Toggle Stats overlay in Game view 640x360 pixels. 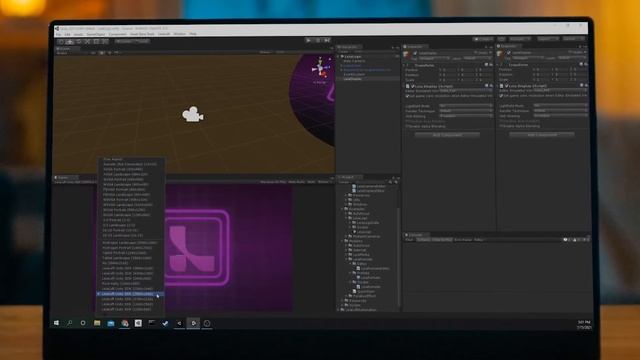tap(311, 182)
